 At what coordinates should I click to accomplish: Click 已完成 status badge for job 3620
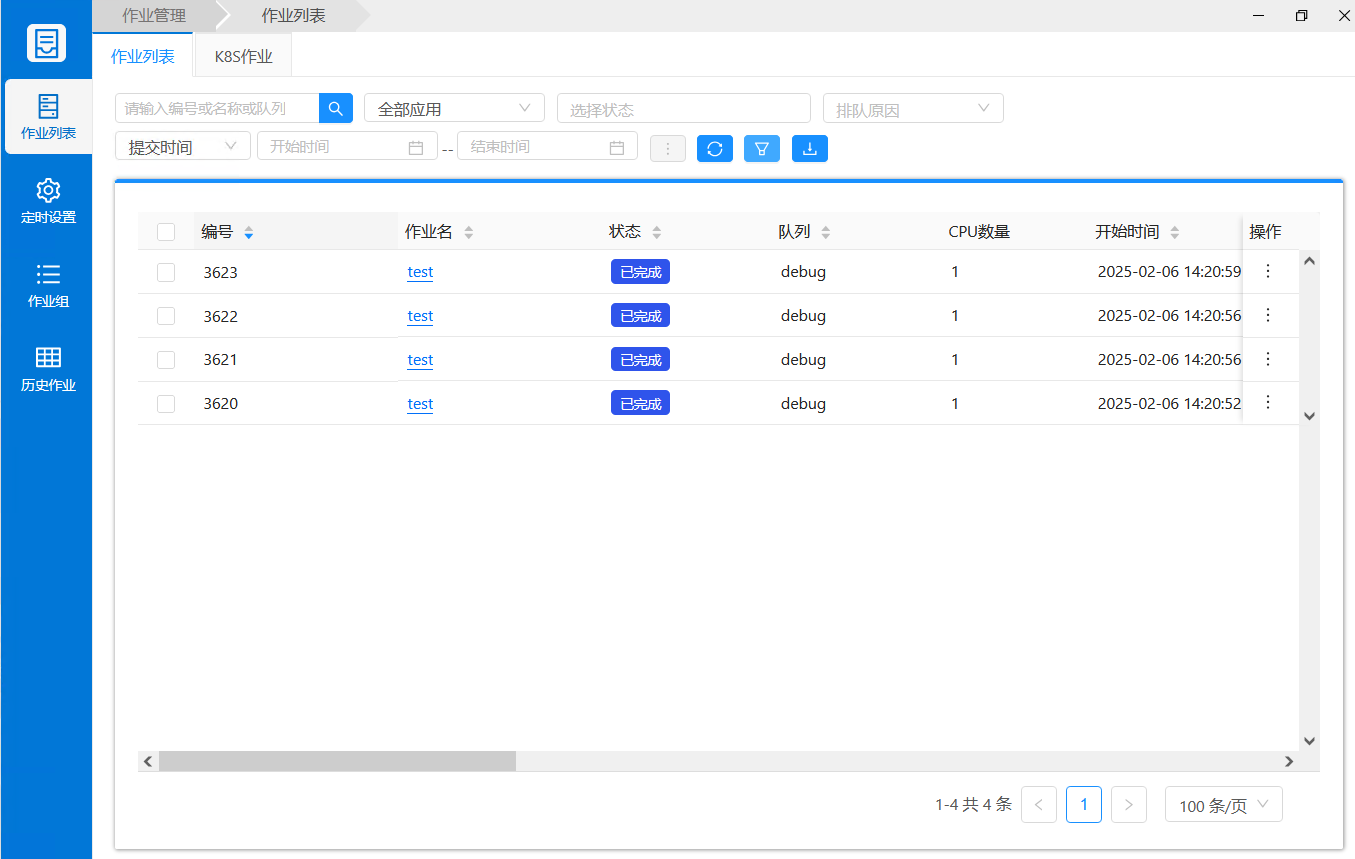(640, 403)
